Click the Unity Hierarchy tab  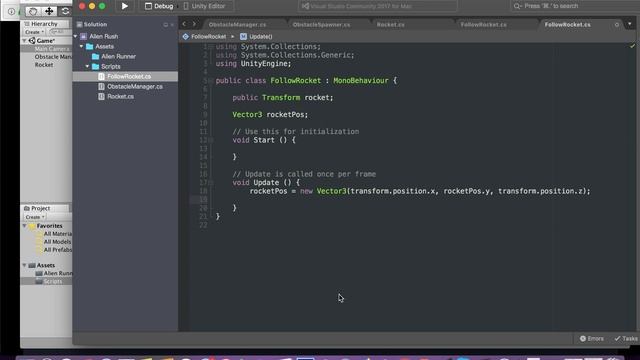pos(41,24)
